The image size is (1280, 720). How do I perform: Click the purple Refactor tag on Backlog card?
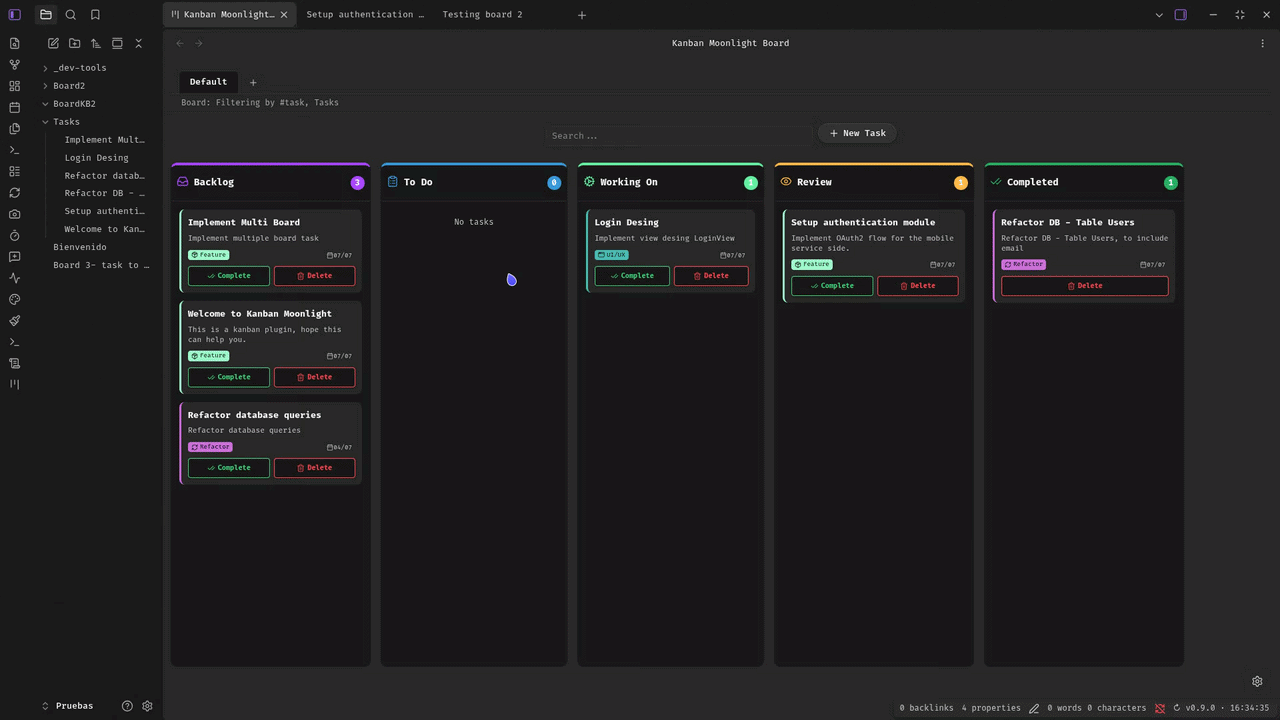[x=210, y=447]
